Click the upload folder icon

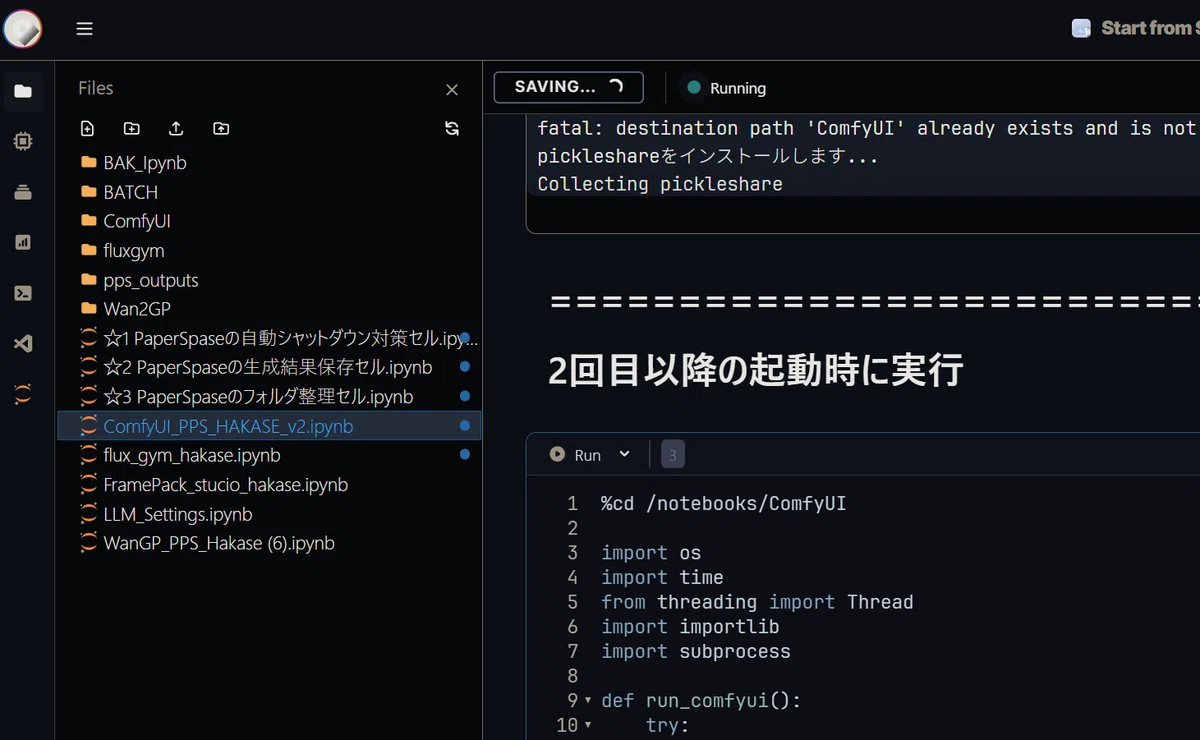tap(221, 128)
